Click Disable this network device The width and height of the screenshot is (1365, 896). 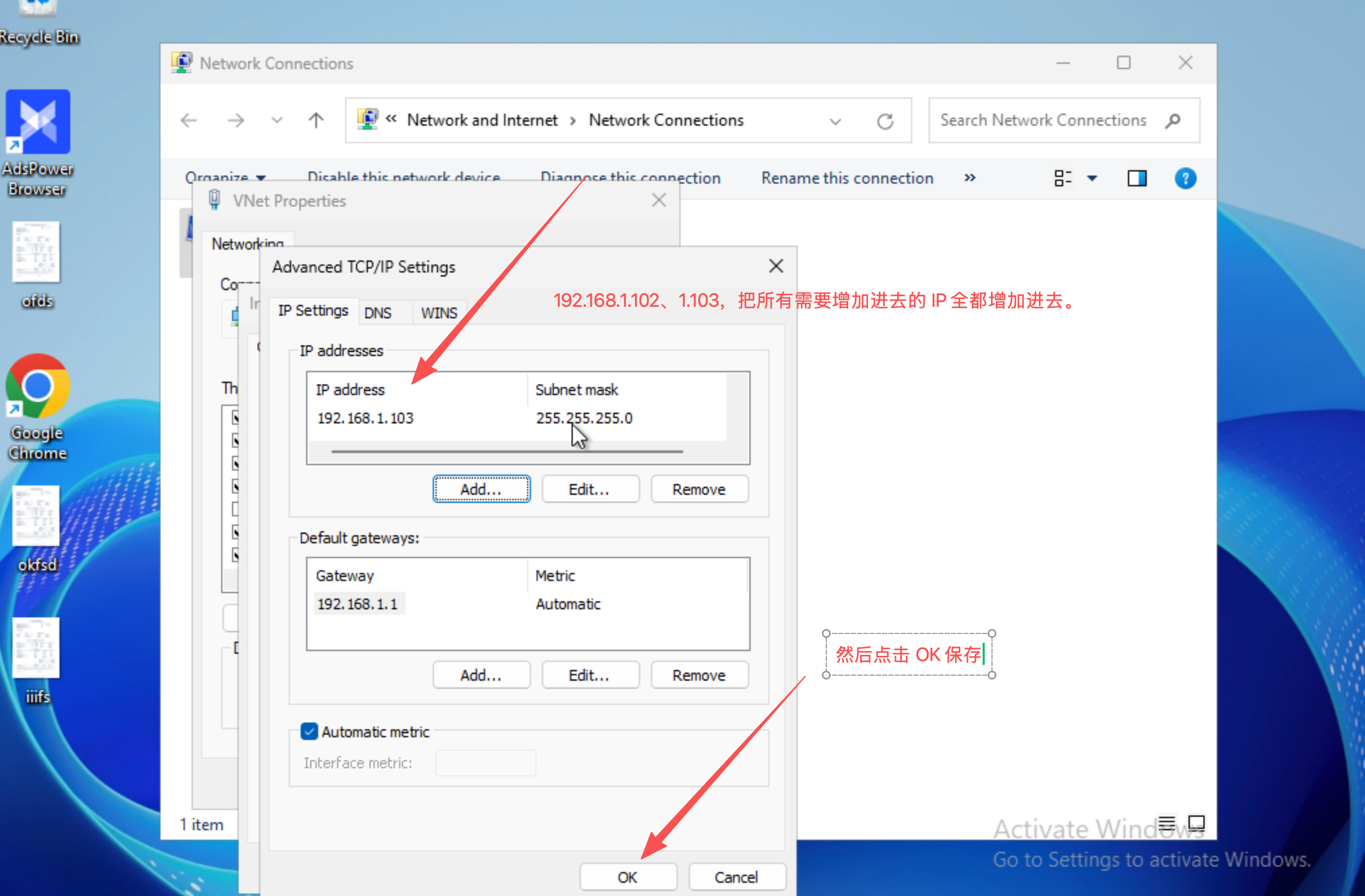click(404, 177)
